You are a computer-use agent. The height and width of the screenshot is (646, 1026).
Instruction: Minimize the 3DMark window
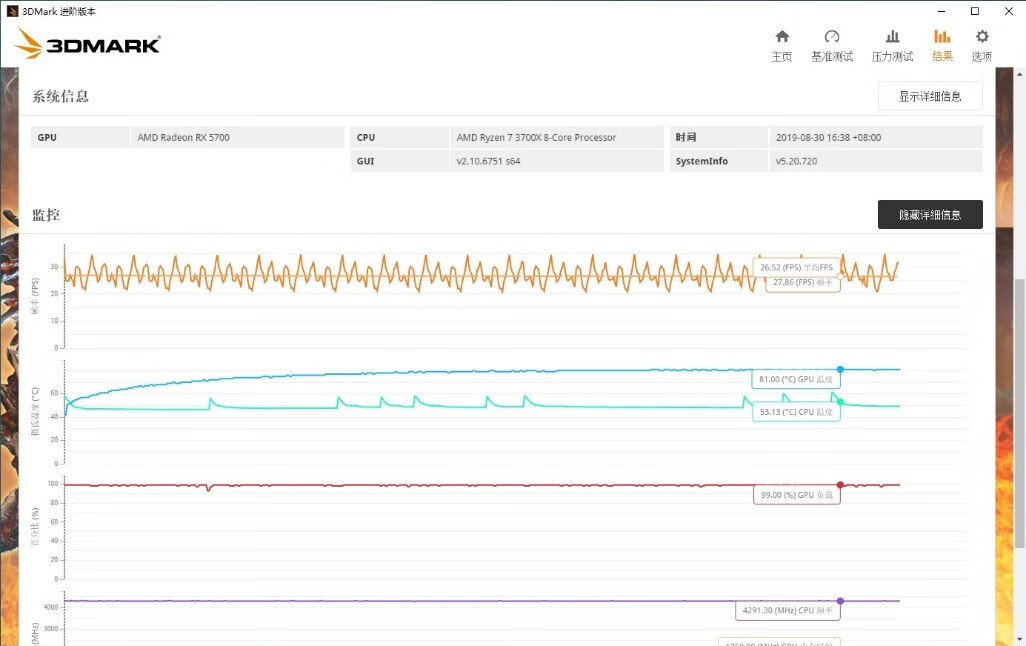(942, 11)
